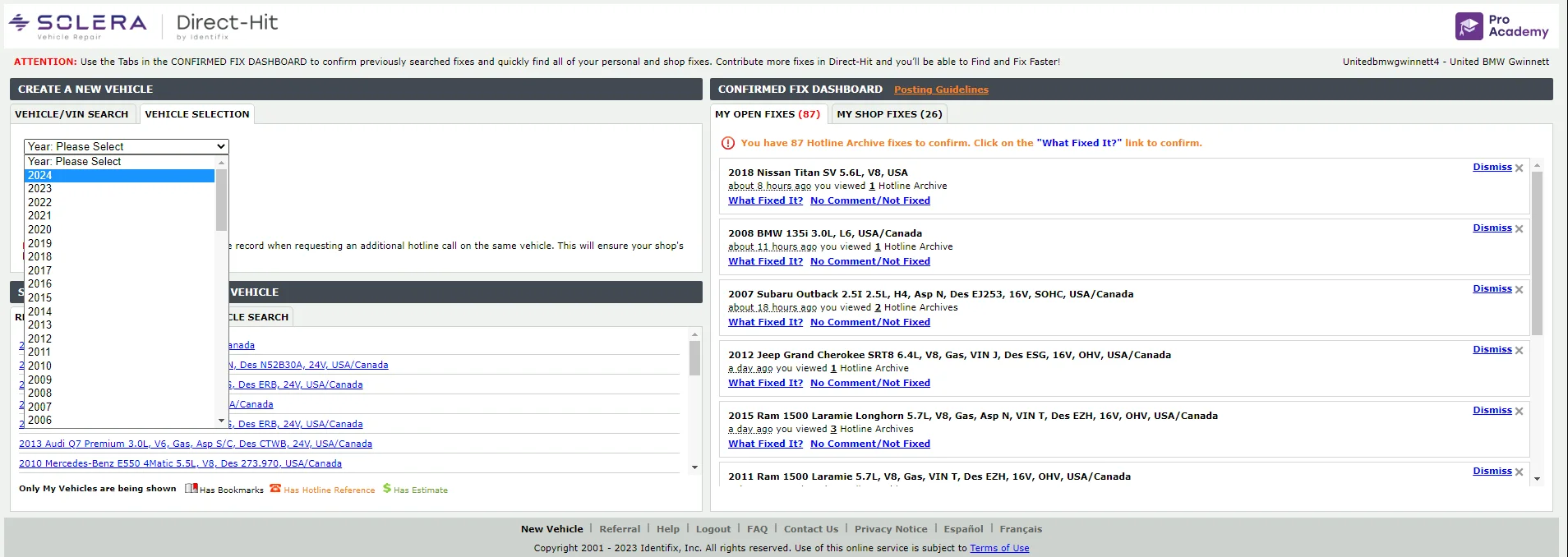
Task: Open FAQ footer link
Action: (x=757, y=529)
